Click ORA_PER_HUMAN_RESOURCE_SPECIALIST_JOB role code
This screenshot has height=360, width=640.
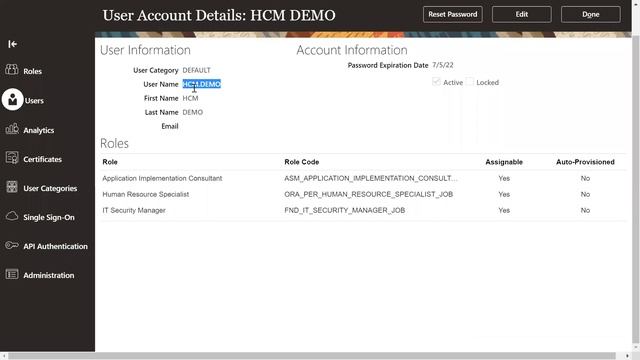[369, 194]
